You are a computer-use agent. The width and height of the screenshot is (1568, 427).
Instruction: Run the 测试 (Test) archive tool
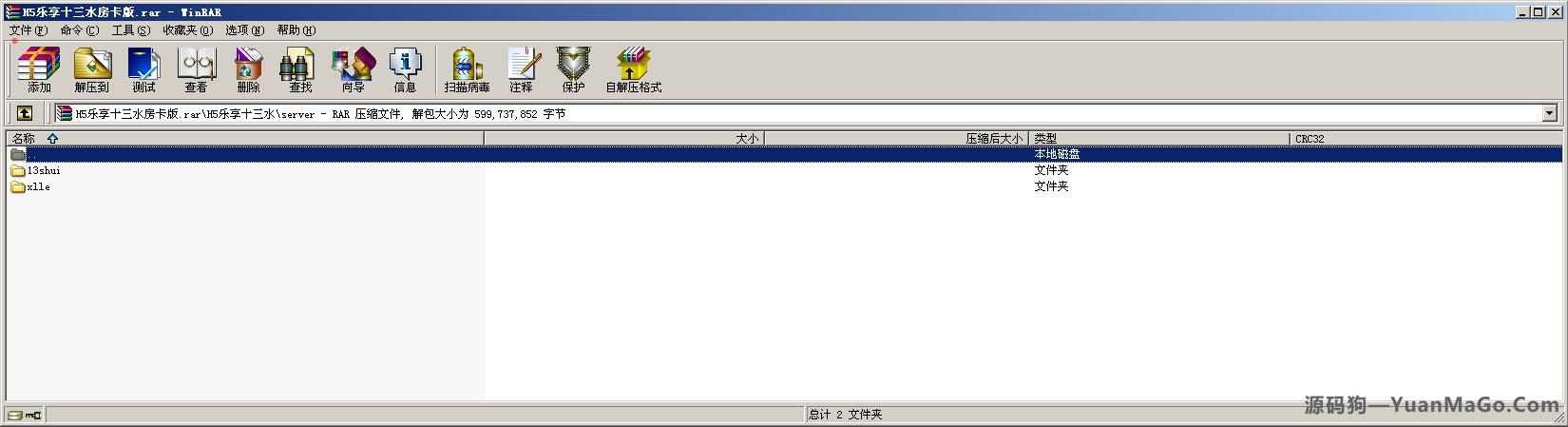[143, 69]
